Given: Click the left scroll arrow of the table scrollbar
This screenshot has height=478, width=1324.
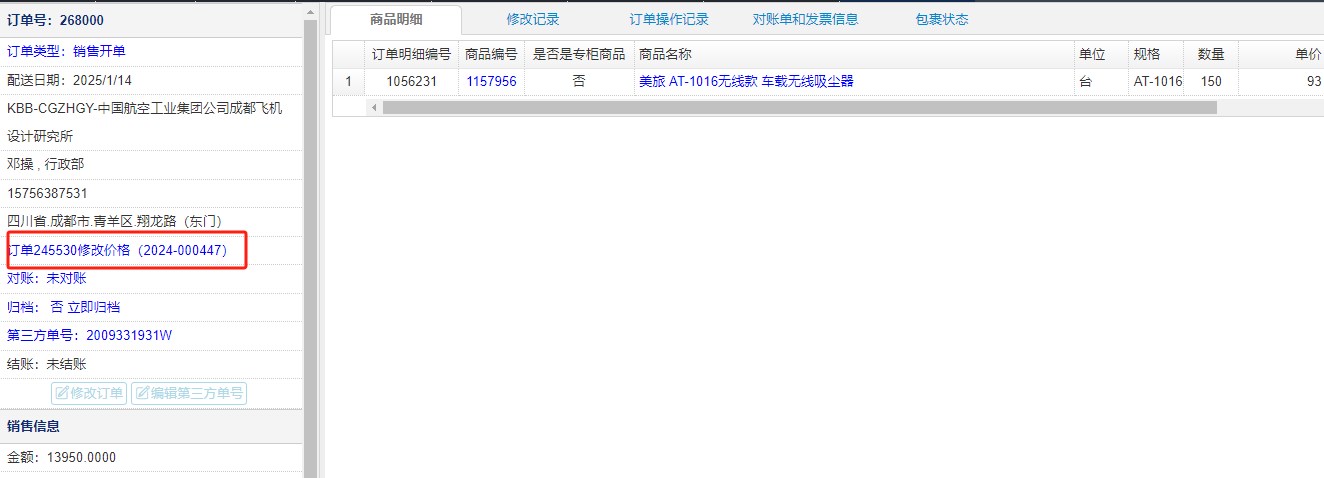Looking at the screenshot, I should pos(374,107).
